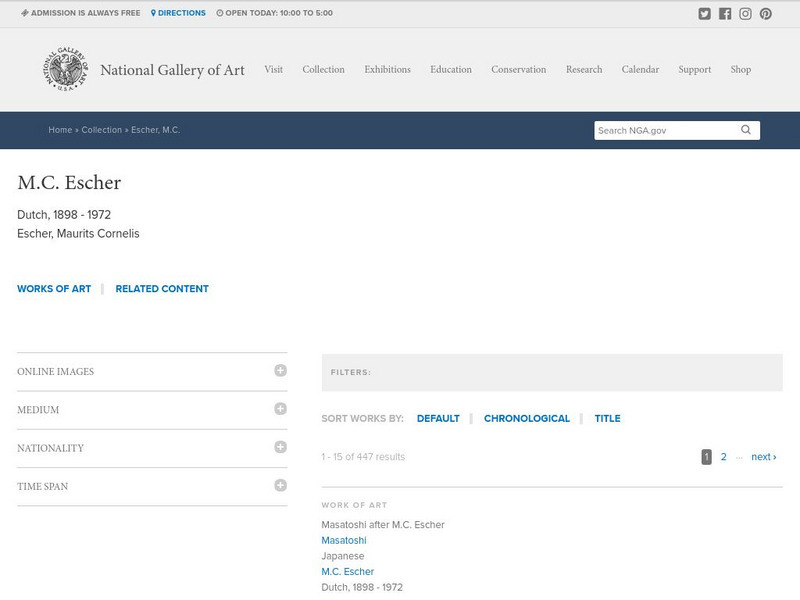800x600 pixels.
Task: Click 'Masatoshi after M.C. Escher' title text
Action: pyautogui.click(x=383, y=524)
